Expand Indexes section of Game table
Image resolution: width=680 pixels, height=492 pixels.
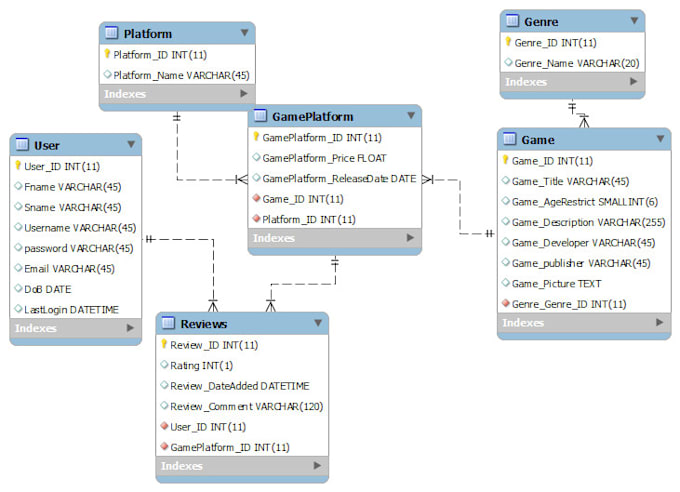click(x=659, y=322)
